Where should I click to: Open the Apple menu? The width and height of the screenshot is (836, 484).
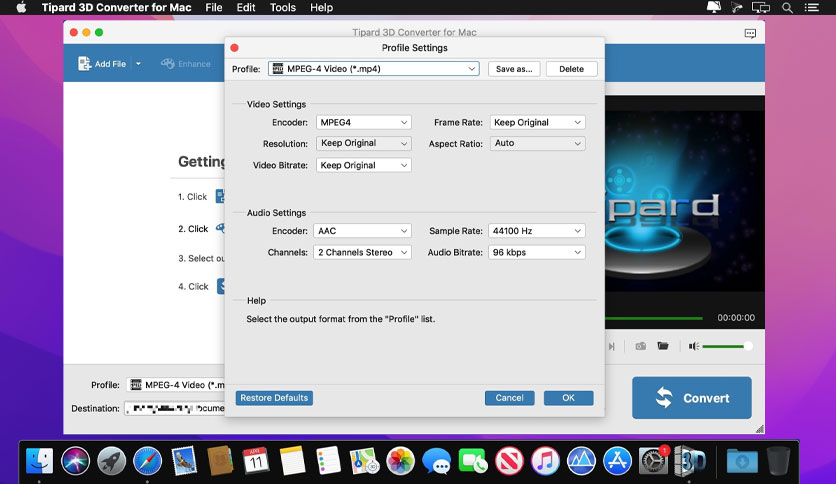[21, 7]
